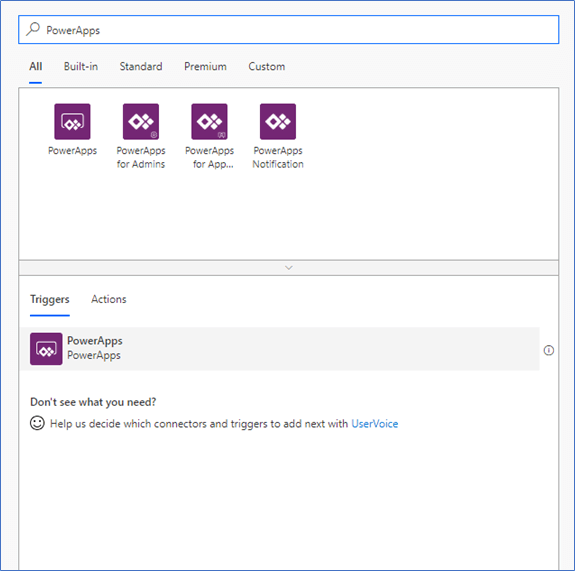Open the Standard connectors tab
575x571 pixels.
[141, 66]
